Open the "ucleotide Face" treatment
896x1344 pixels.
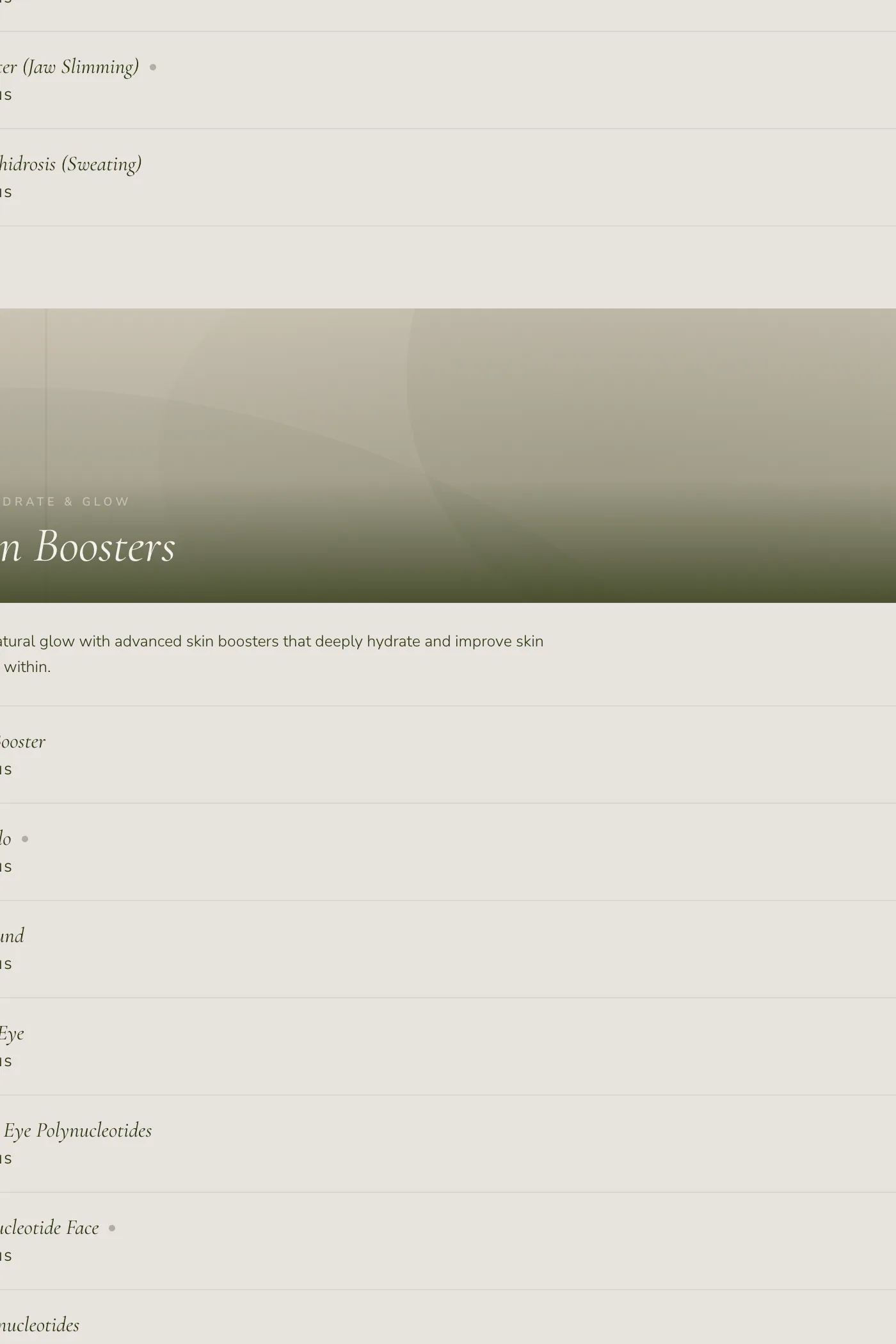coord(448,1241)
